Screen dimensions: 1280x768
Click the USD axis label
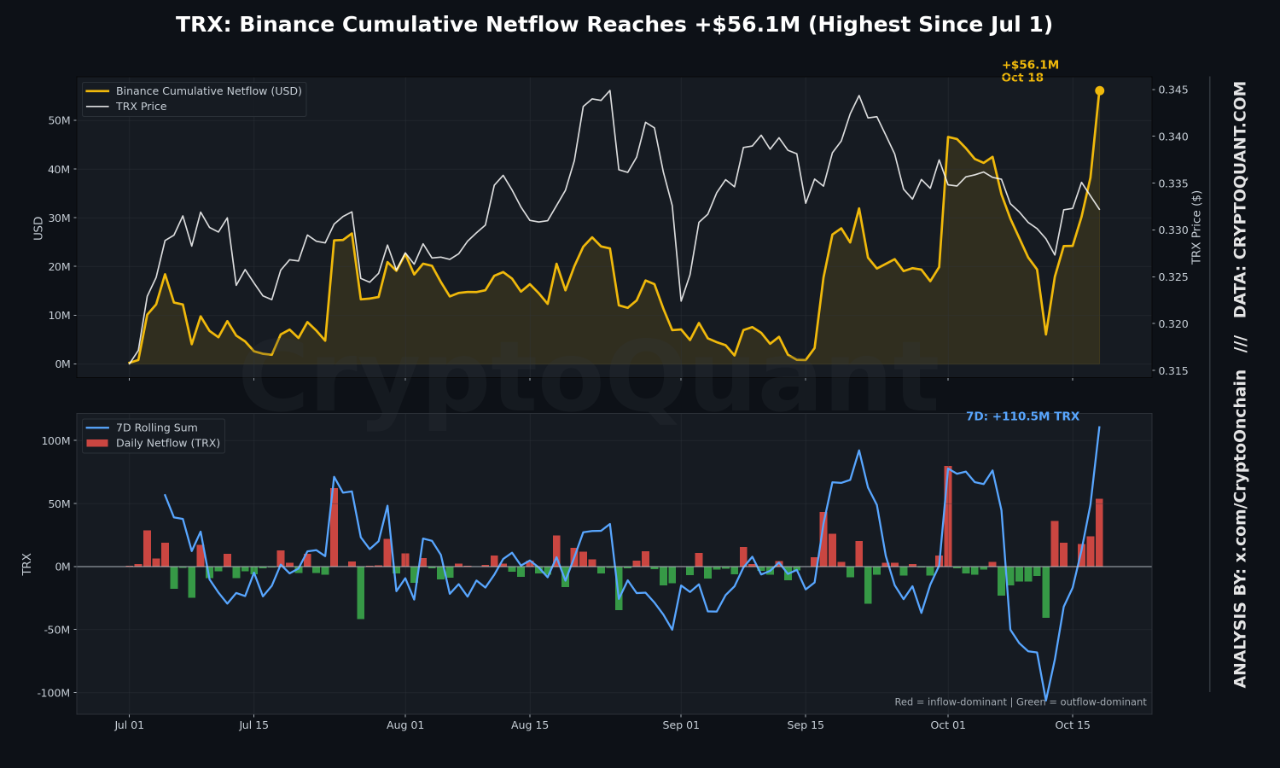38,228
